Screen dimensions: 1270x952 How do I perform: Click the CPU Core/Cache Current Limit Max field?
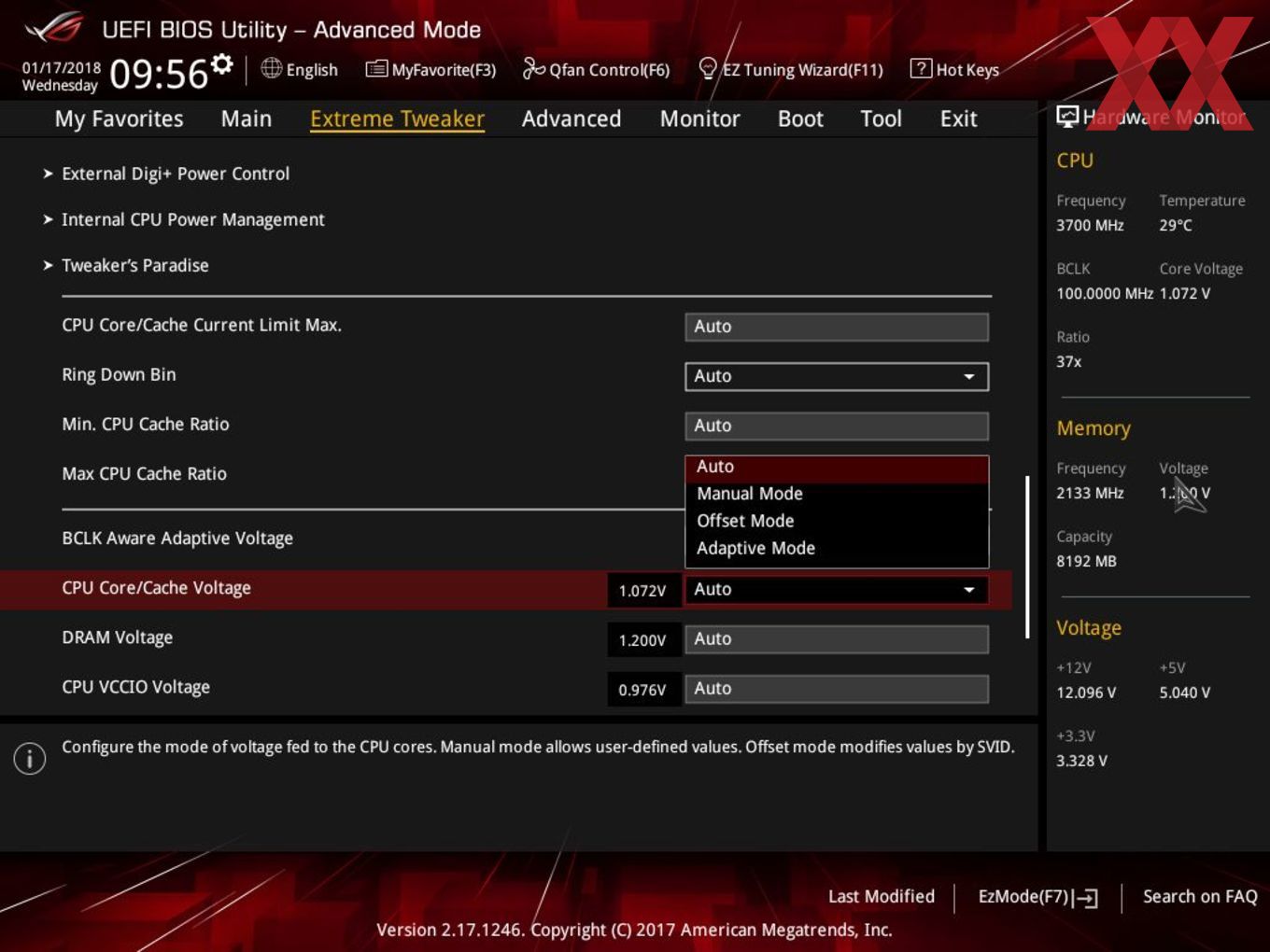837,327
